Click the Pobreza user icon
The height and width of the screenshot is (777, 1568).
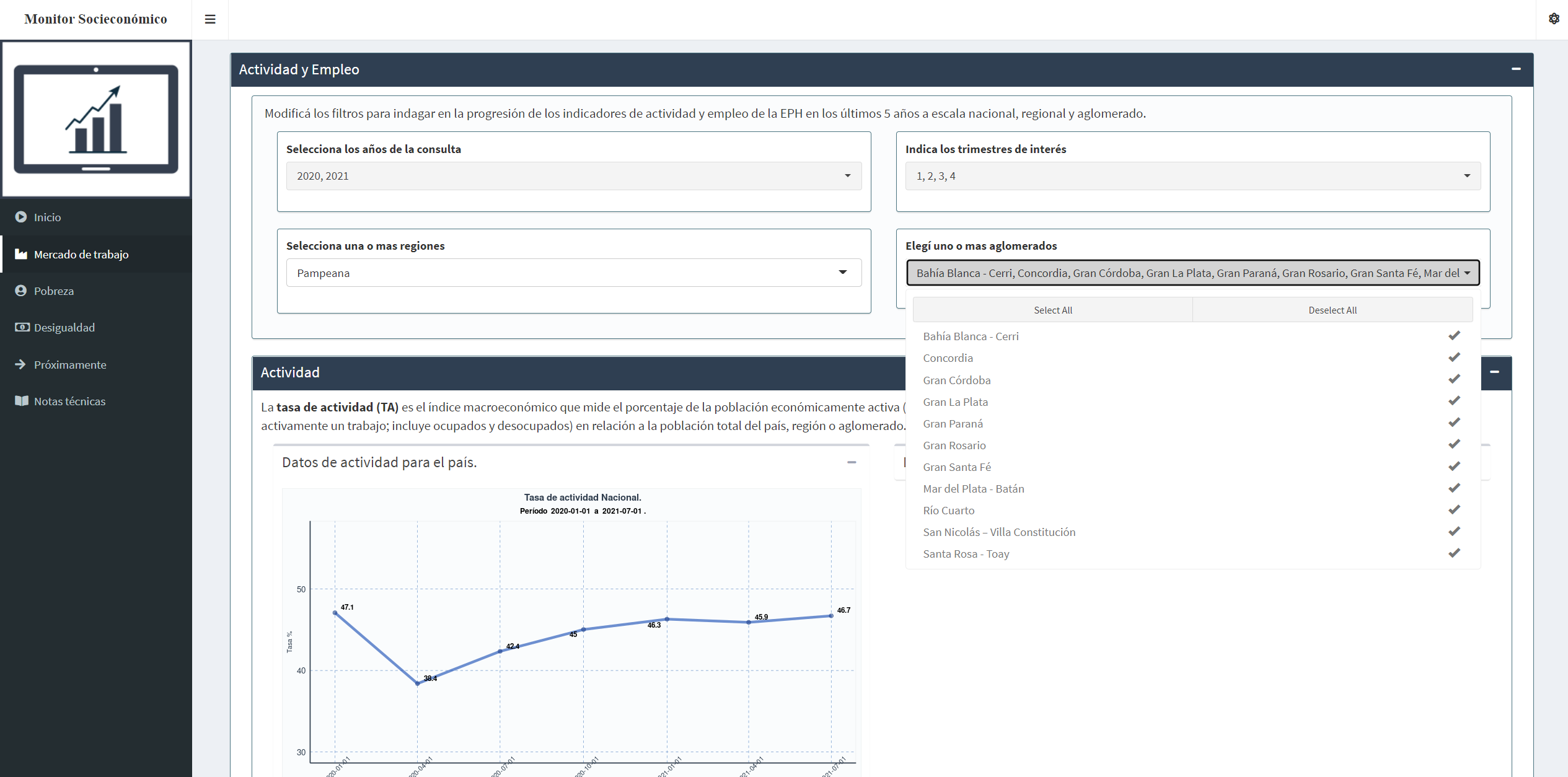21,291
